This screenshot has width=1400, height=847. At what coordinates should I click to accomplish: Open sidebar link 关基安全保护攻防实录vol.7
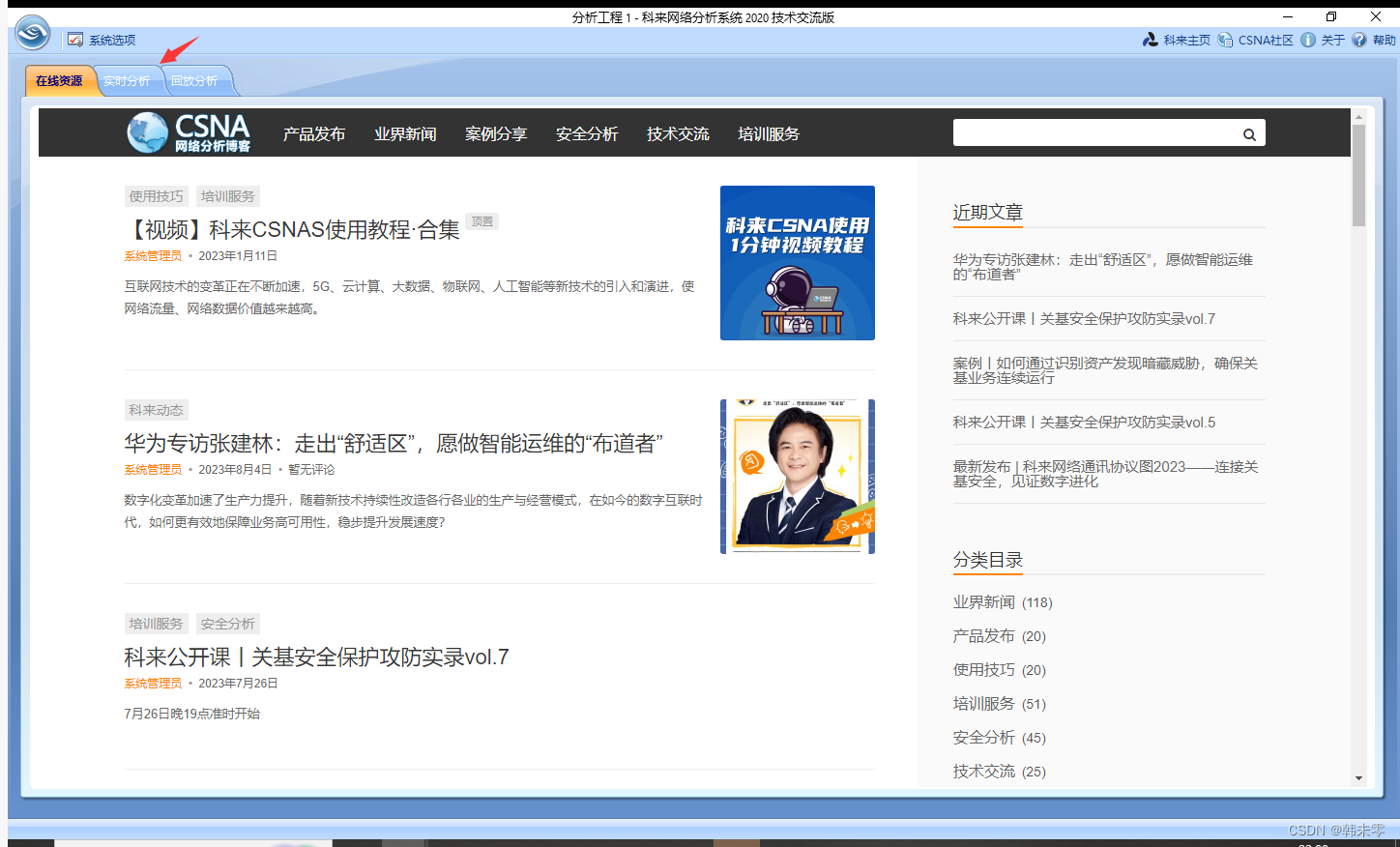(x=1084, y=319)
